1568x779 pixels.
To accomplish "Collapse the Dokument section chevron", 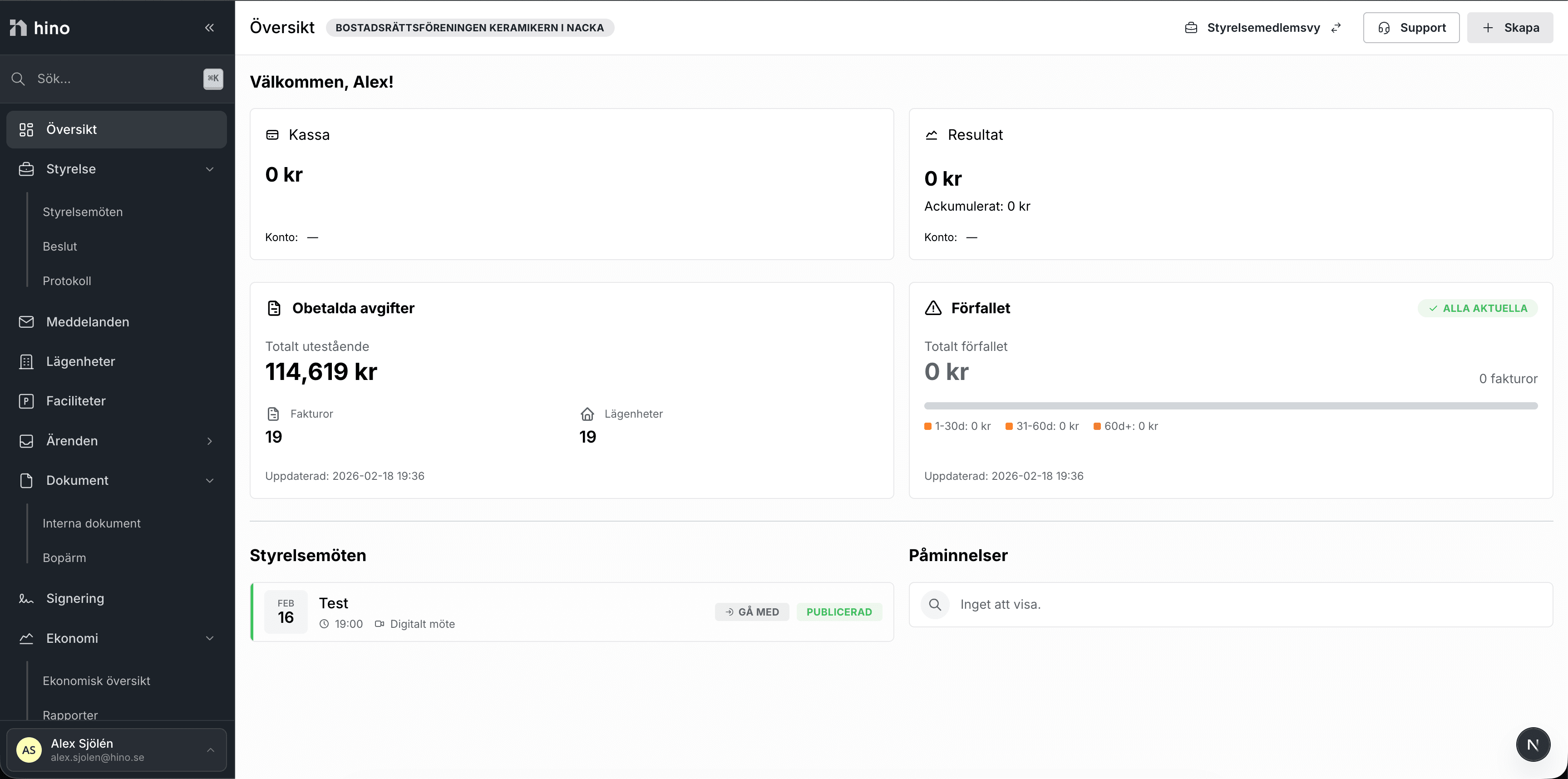I will pyautogui.click(x=209, y=480).
